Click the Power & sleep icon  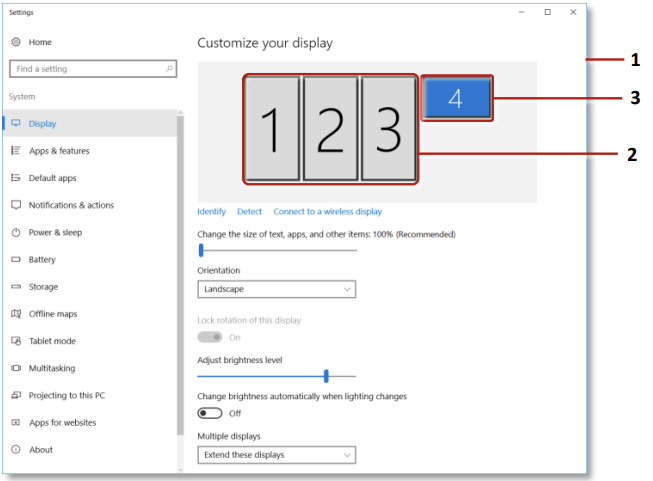(x=16, y=232)
